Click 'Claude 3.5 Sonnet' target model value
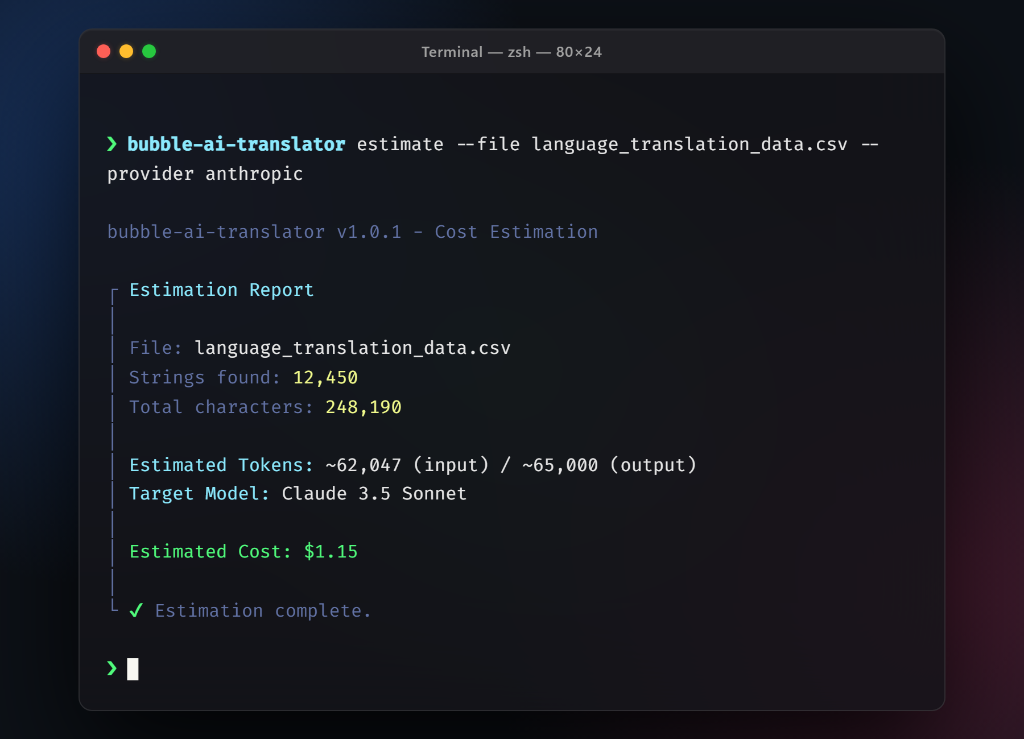The width and height of the screenshot is (1024, 739). 374,494
